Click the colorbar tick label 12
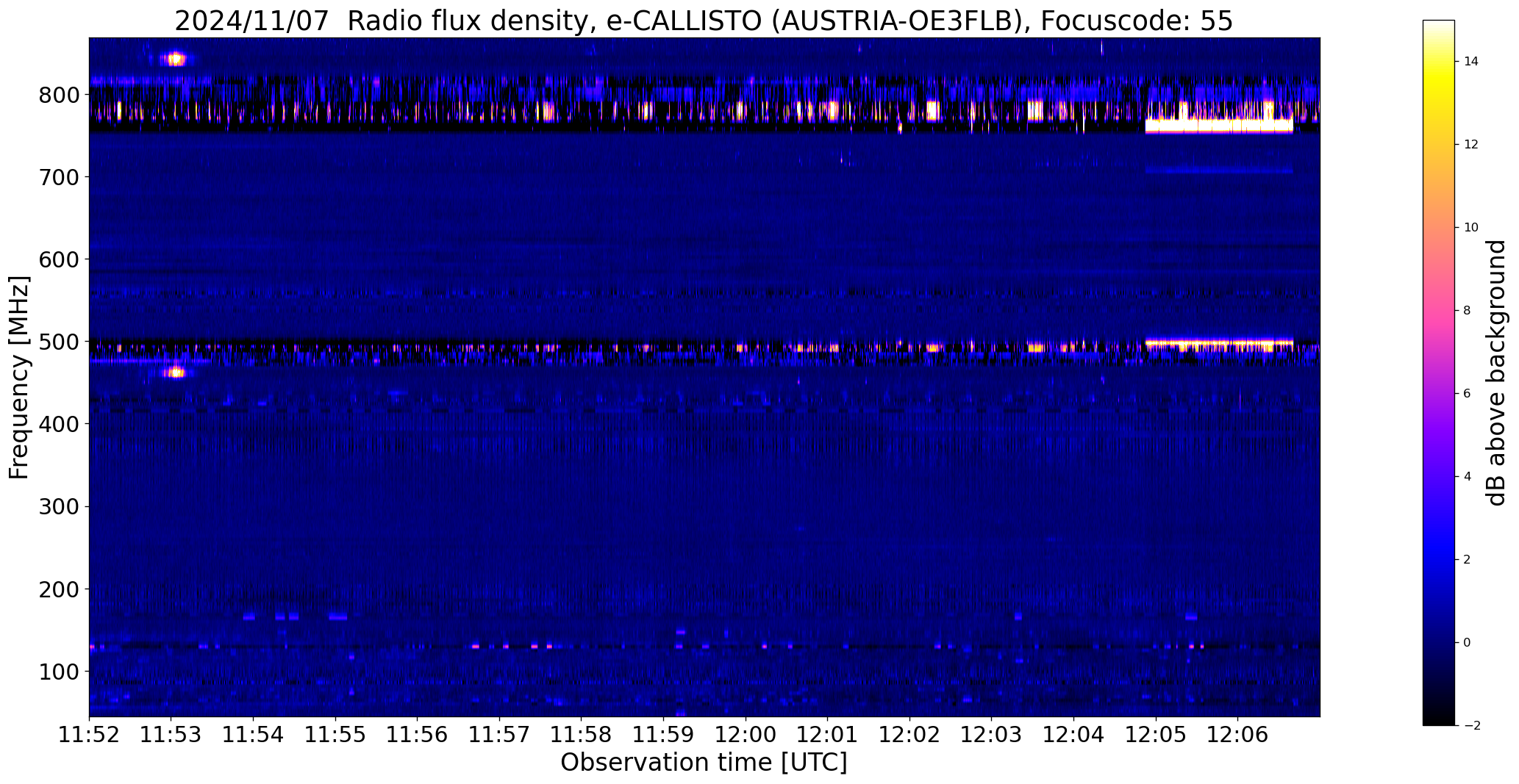This screenshot has width=1519, height=784. 1470,145
